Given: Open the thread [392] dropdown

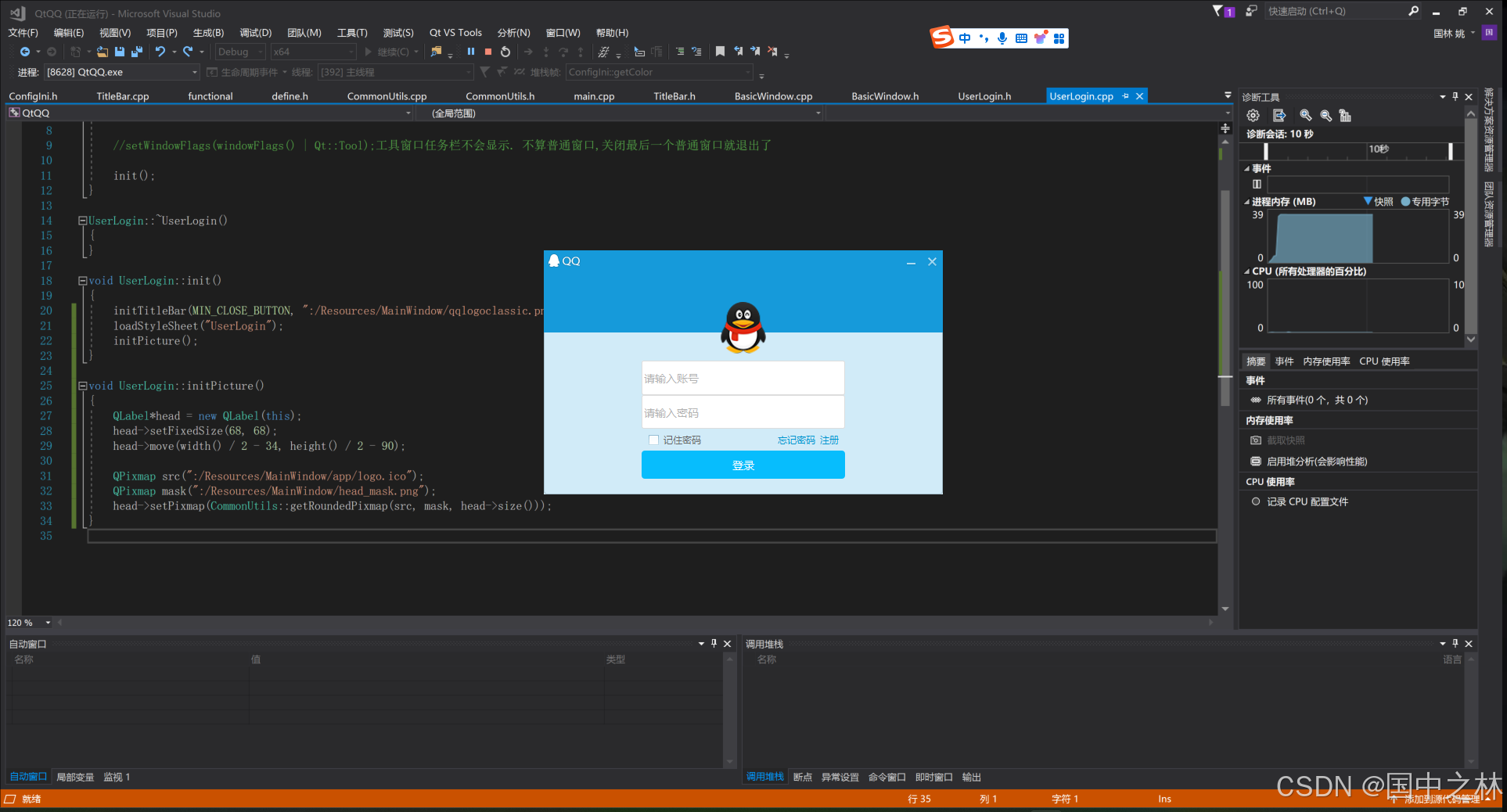Looking at the screenshot, I should click(395, 72).
